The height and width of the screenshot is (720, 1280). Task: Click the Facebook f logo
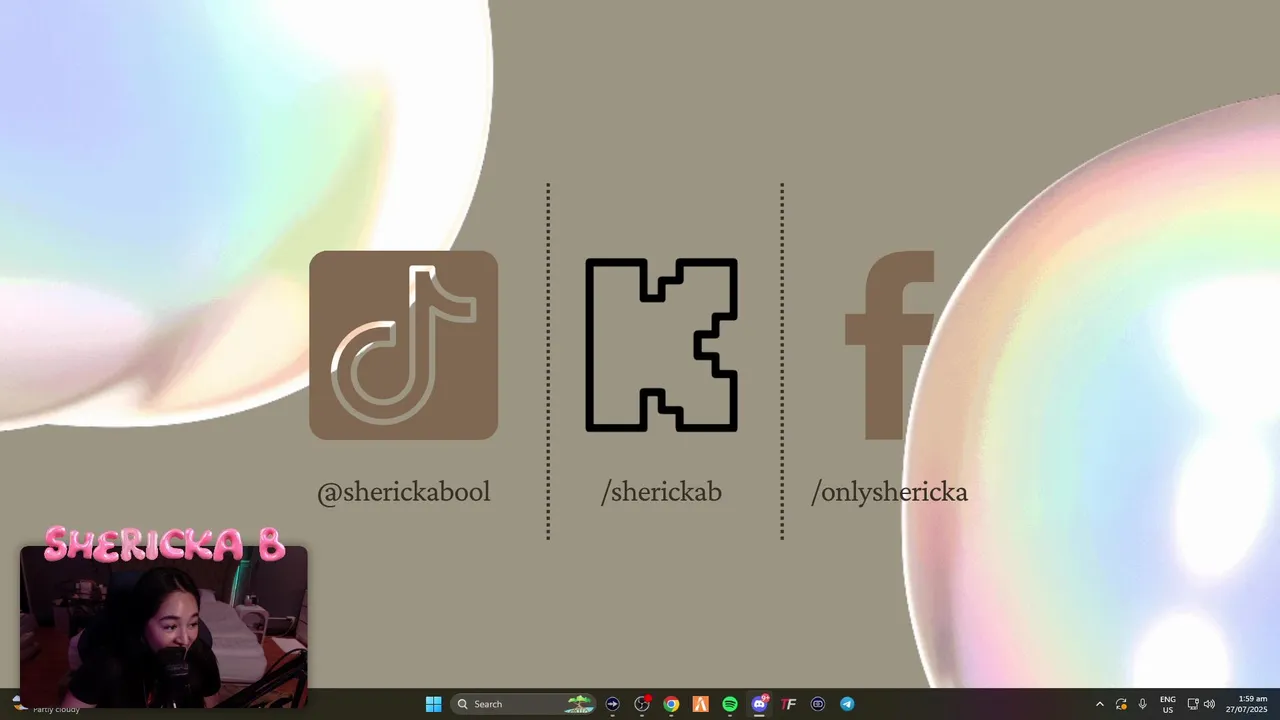coord(889,345)
